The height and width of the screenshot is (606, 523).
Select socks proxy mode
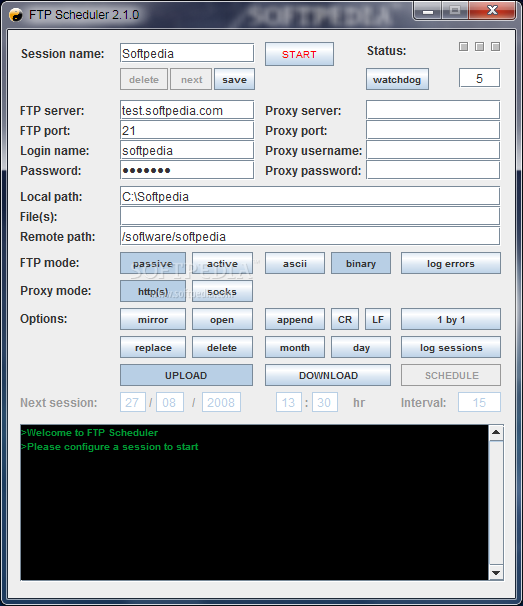pyautogui.click(x=222, y=291)
